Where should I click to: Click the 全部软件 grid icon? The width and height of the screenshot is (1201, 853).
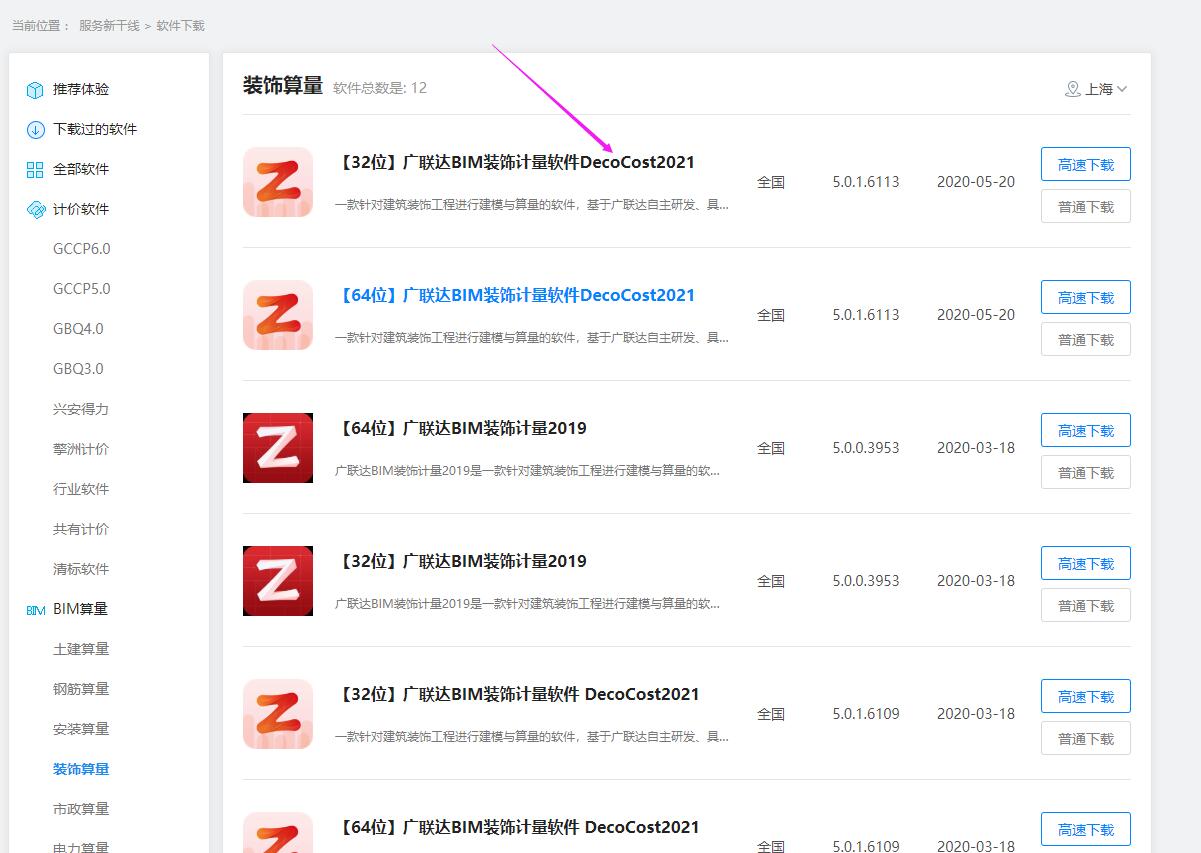(x=35, y=170)
